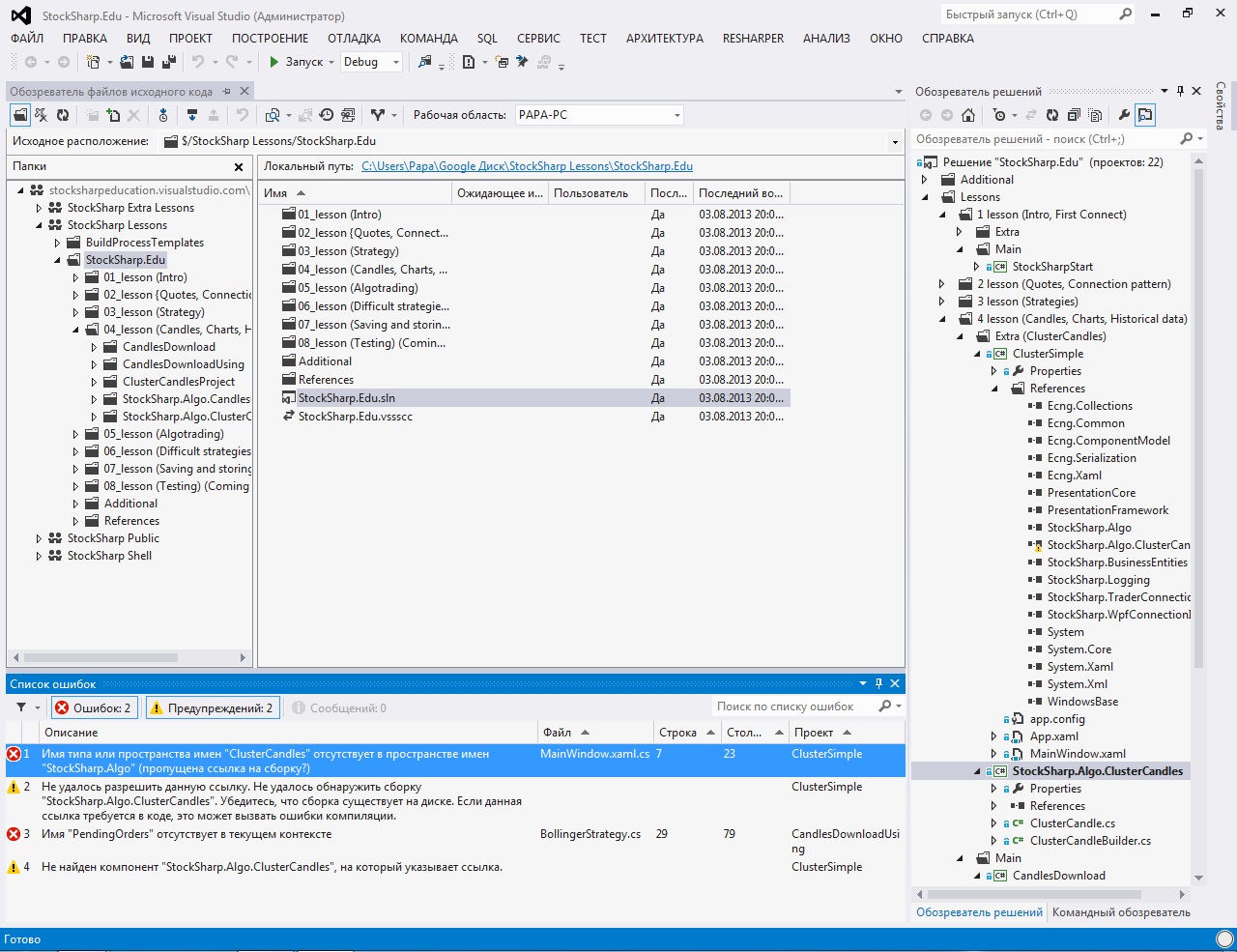Image resolution: width=1237 pixels, height=952 pixels.
Task: Open the ФАЙЛ menu
Action: [27, 39]
